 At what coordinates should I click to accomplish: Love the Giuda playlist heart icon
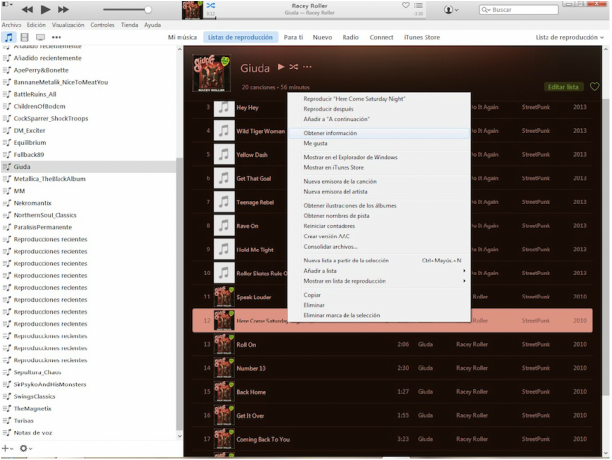pyautogui.click(x=594, y=87)
